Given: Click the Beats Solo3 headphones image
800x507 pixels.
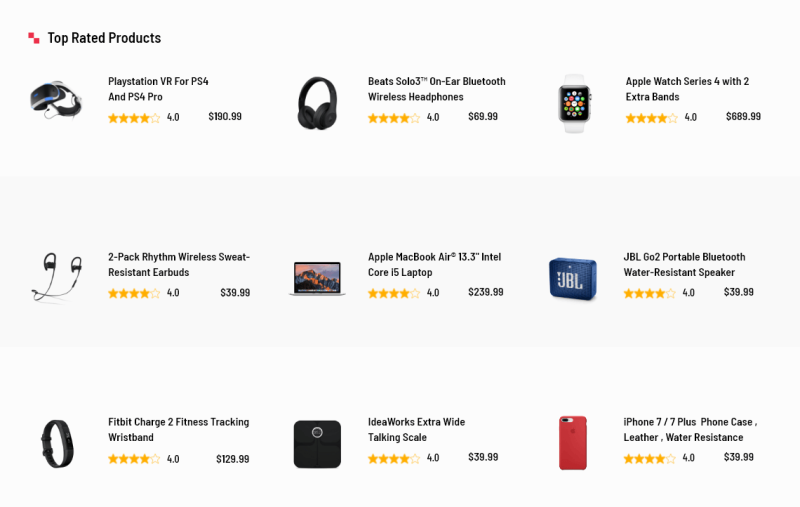Looking at the screenshot, I should (317, 103).
